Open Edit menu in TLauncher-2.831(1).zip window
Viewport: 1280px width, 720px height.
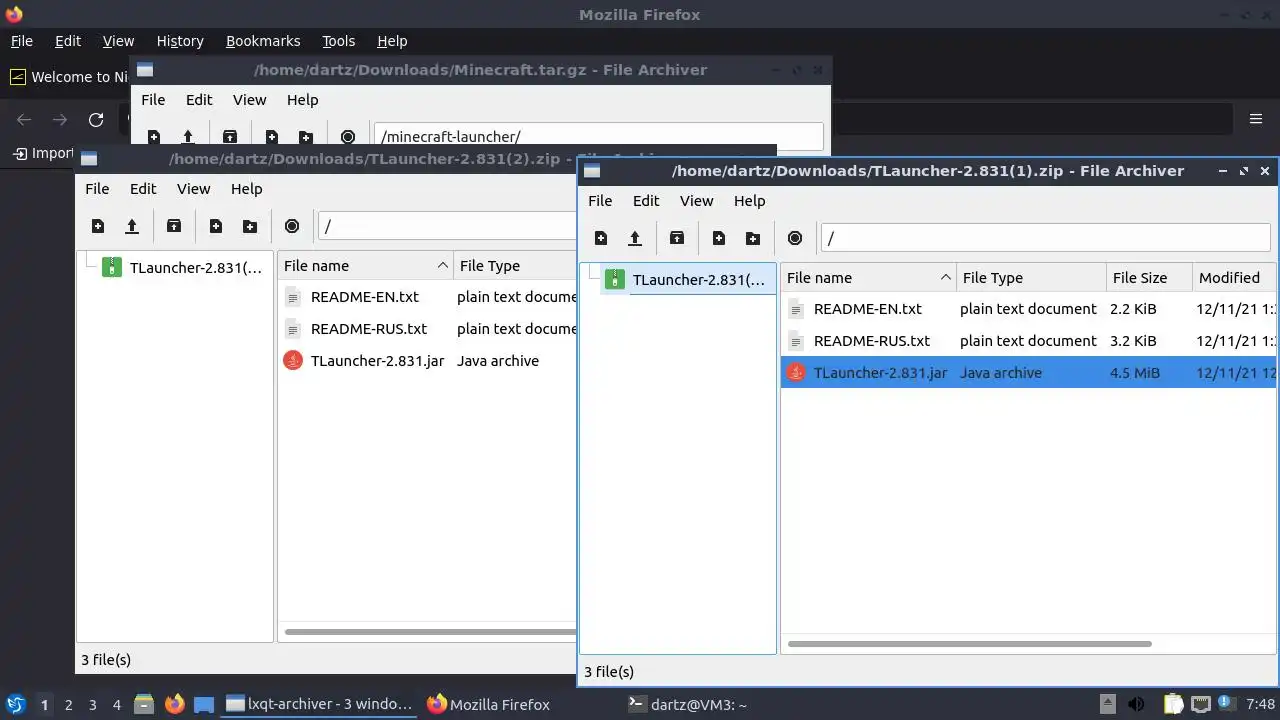point(646,200)
